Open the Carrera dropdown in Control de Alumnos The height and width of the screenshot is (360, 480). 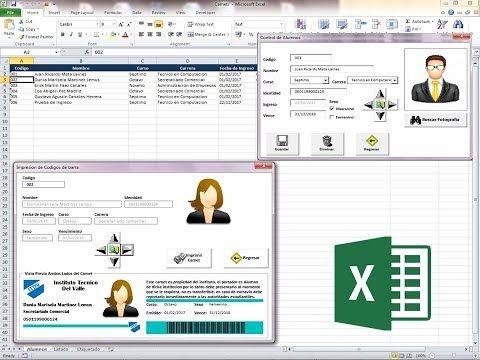pos(395,80)
